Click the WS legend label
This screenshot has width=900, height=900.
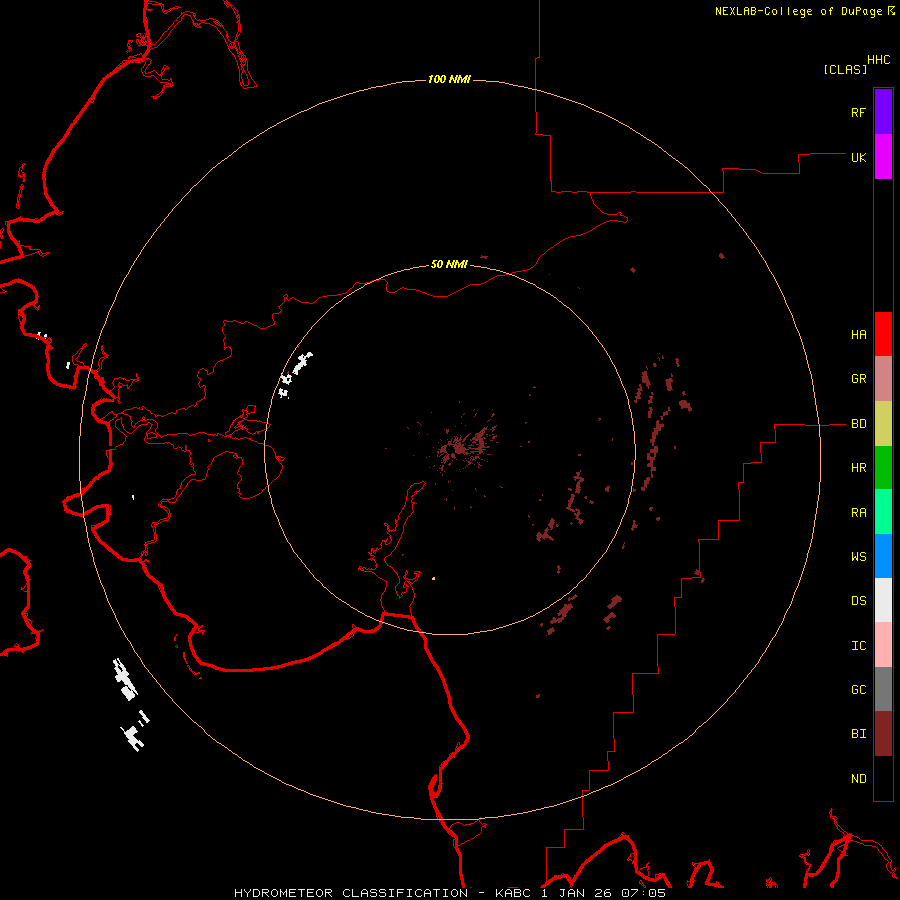click(x=858, y=557)
